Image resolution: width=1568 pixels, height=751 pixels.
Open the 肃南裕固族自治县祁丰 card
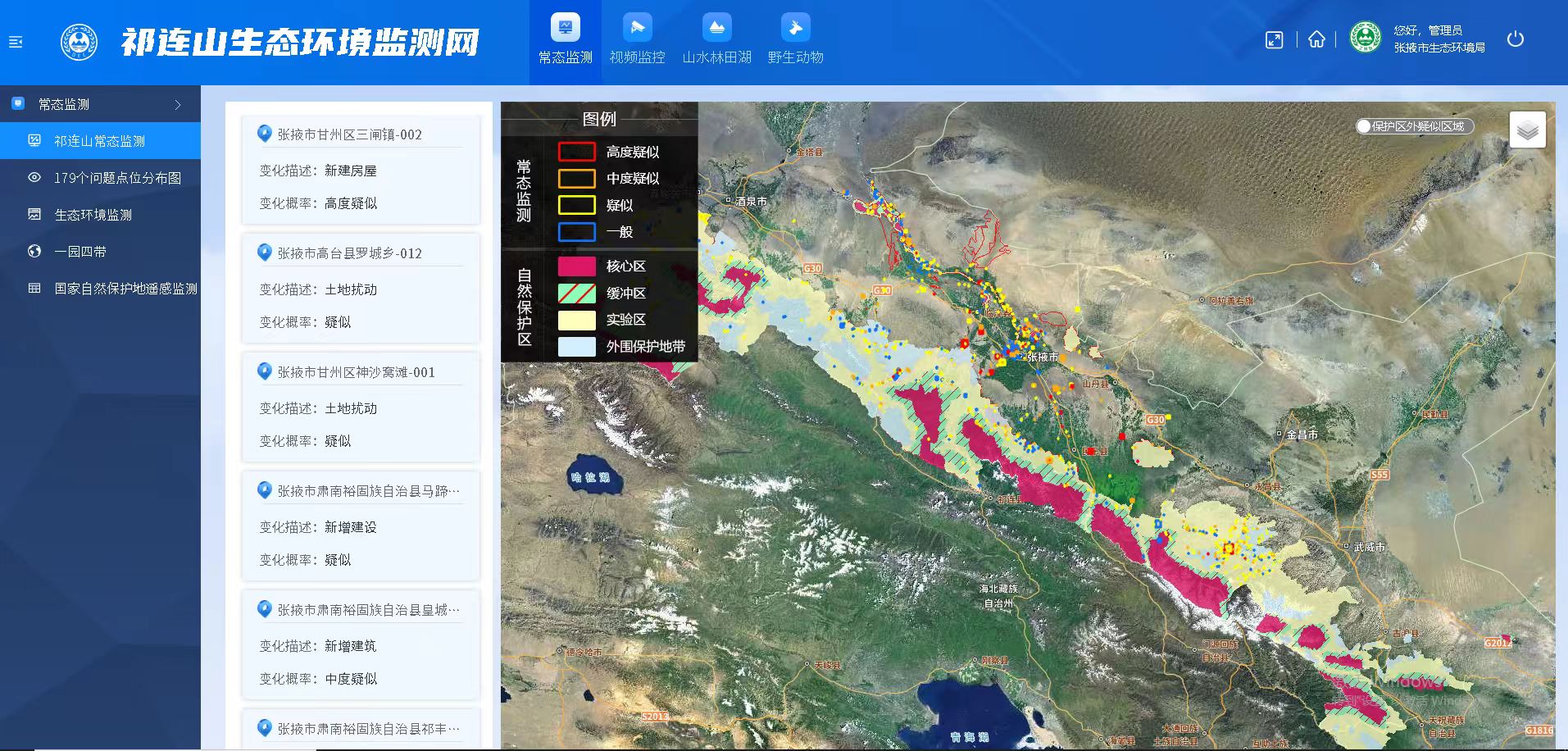361,729
